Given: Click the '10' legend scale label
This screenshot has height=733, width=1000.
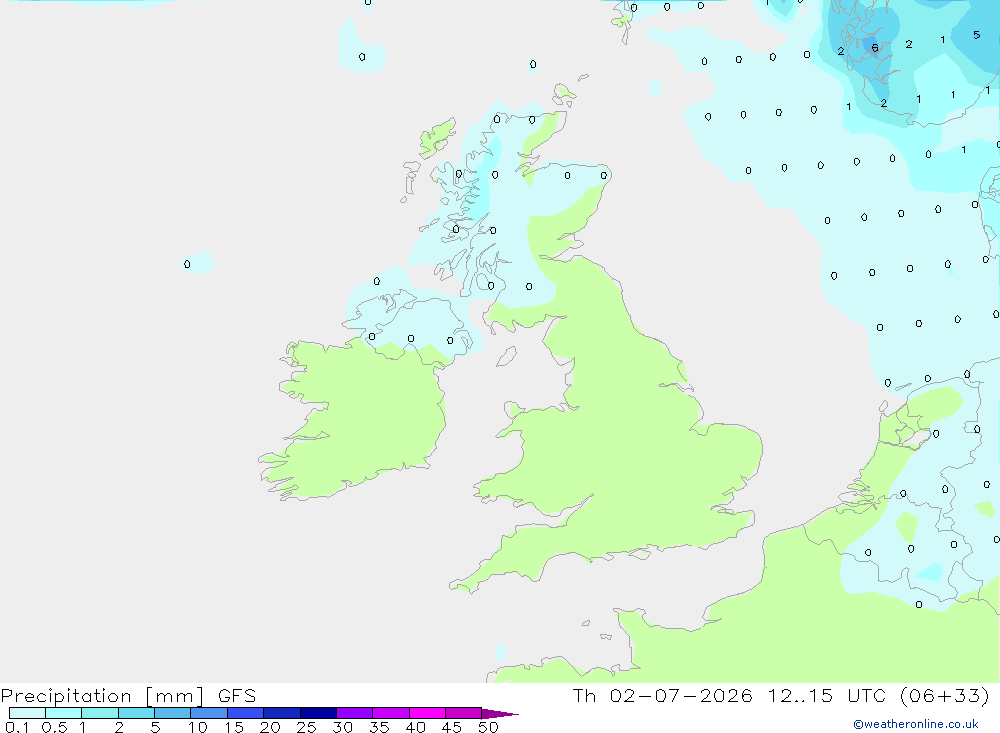Looking at the screenshot, I should click(197, 727).
